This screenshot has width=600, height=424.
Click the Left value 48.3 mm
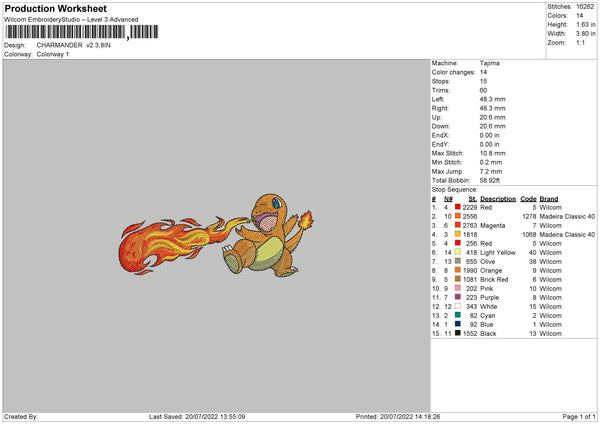[x=492, y=99]
